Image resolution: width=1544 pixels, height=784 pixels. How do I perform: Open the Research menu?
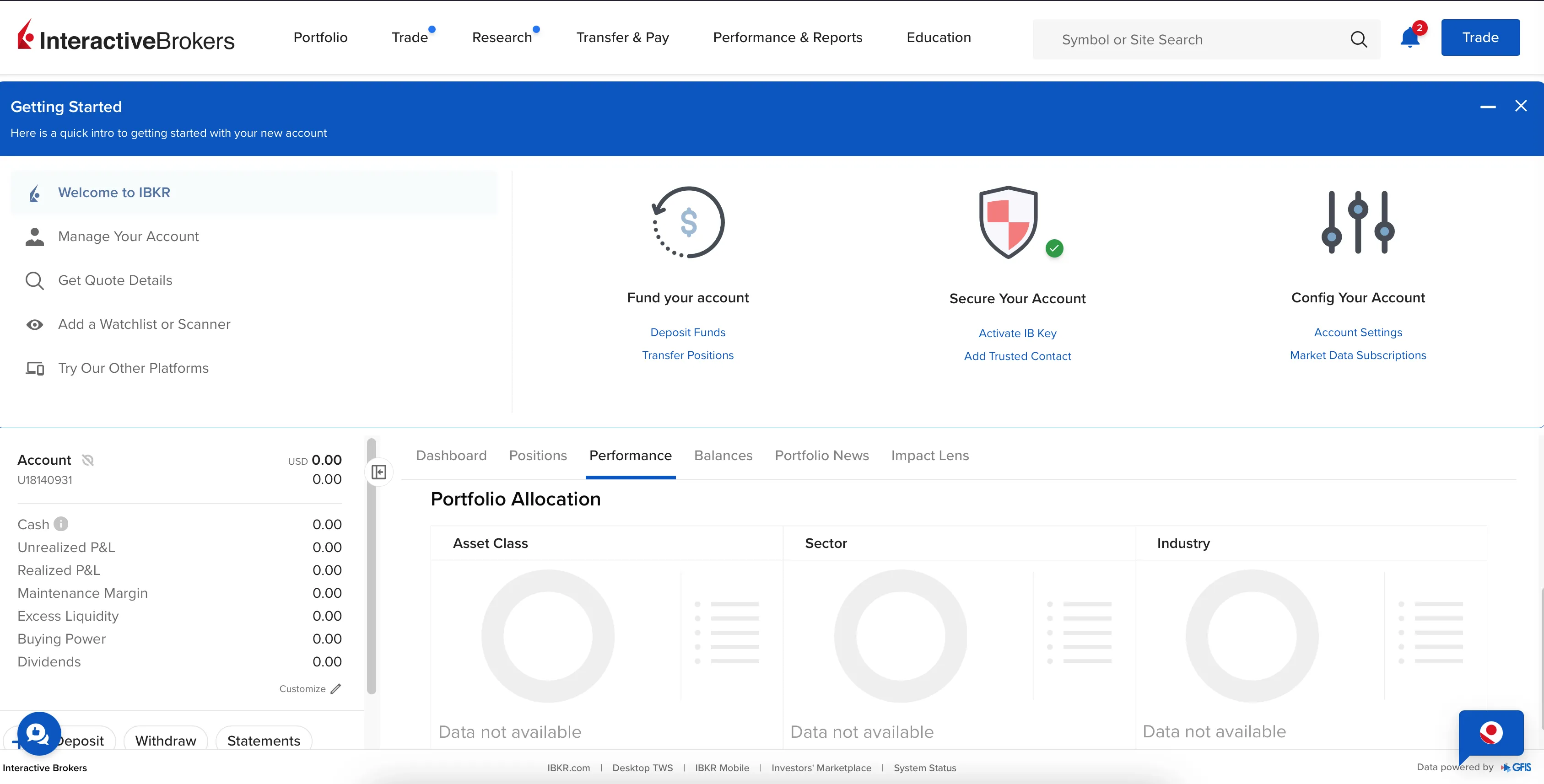(502, 37)
